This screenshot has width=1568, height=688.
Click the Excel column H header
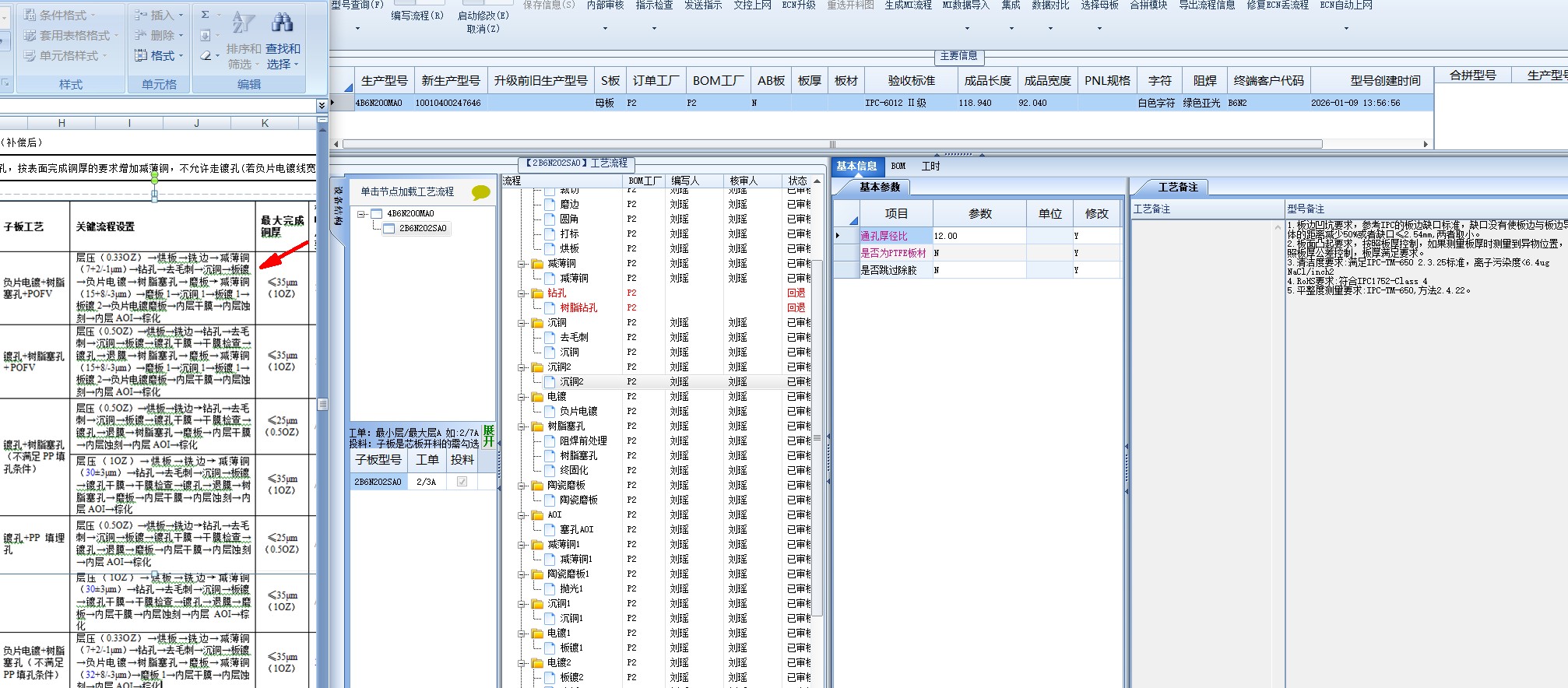pos(62,123)
